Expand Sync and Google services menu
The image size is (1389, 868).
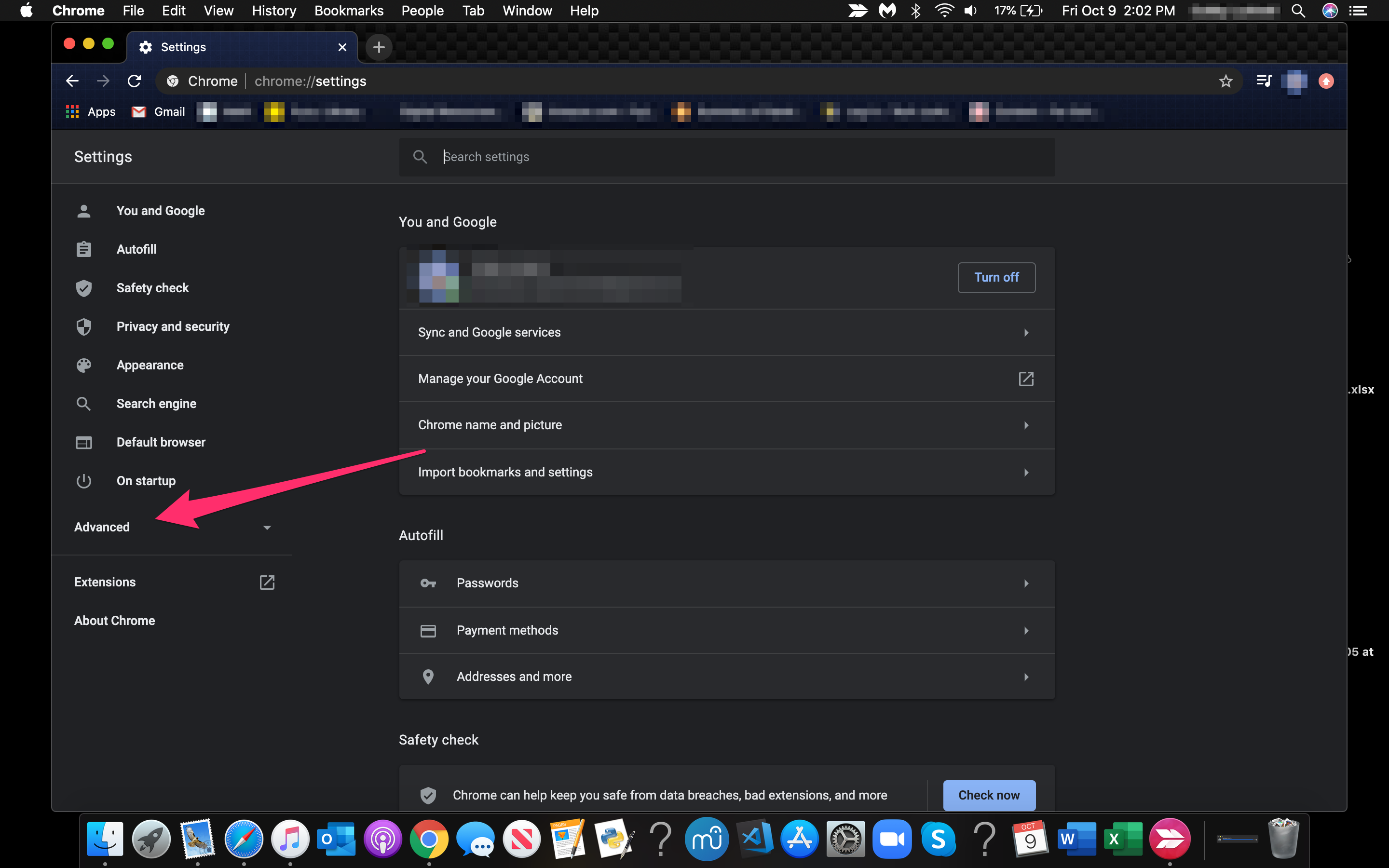coord(726,332)
